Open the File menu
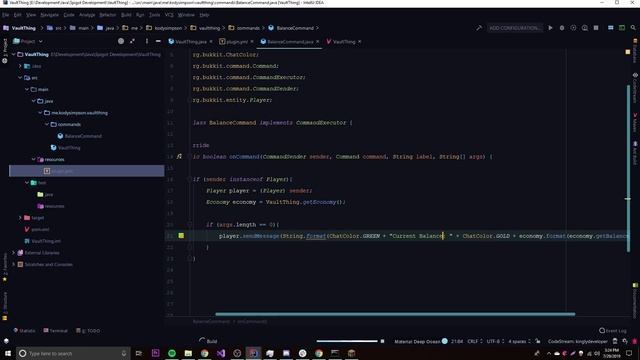This screenshot has width=640, height=360. [5, 15]
